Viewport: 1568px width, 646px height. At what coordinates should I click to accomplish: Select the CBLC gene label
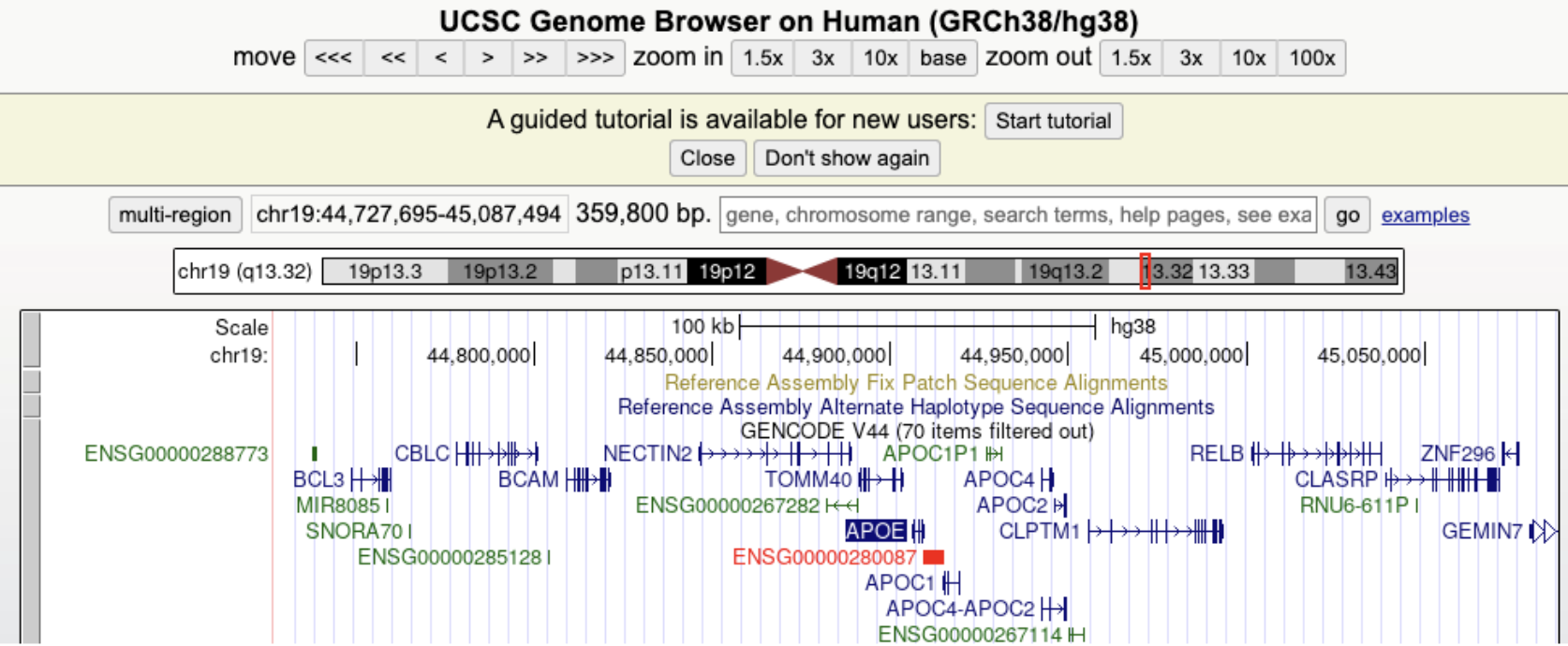[x=422, y=454]
